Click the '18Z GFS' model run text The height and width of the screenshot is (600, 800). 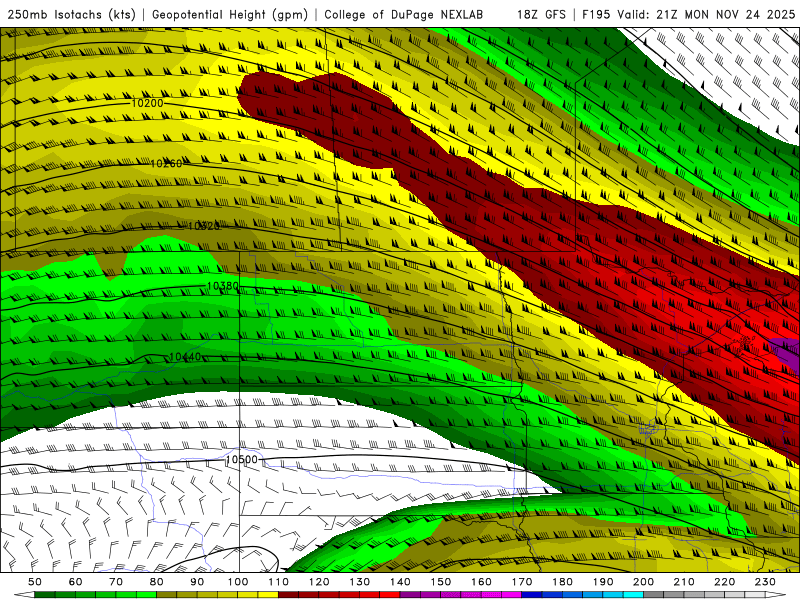541,14
